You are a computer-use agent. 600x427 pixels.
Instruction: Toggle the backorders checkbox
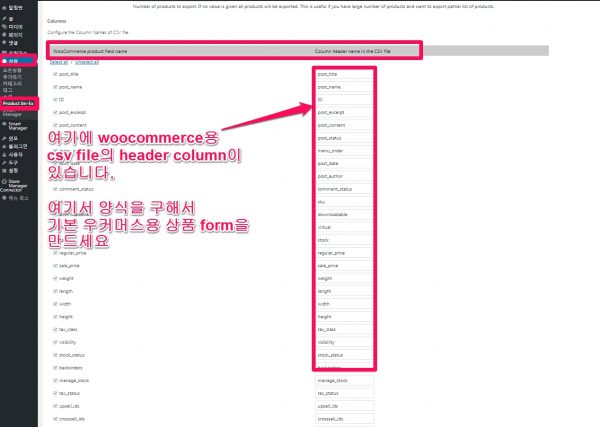pyautogui.click(x=55, y=368)
